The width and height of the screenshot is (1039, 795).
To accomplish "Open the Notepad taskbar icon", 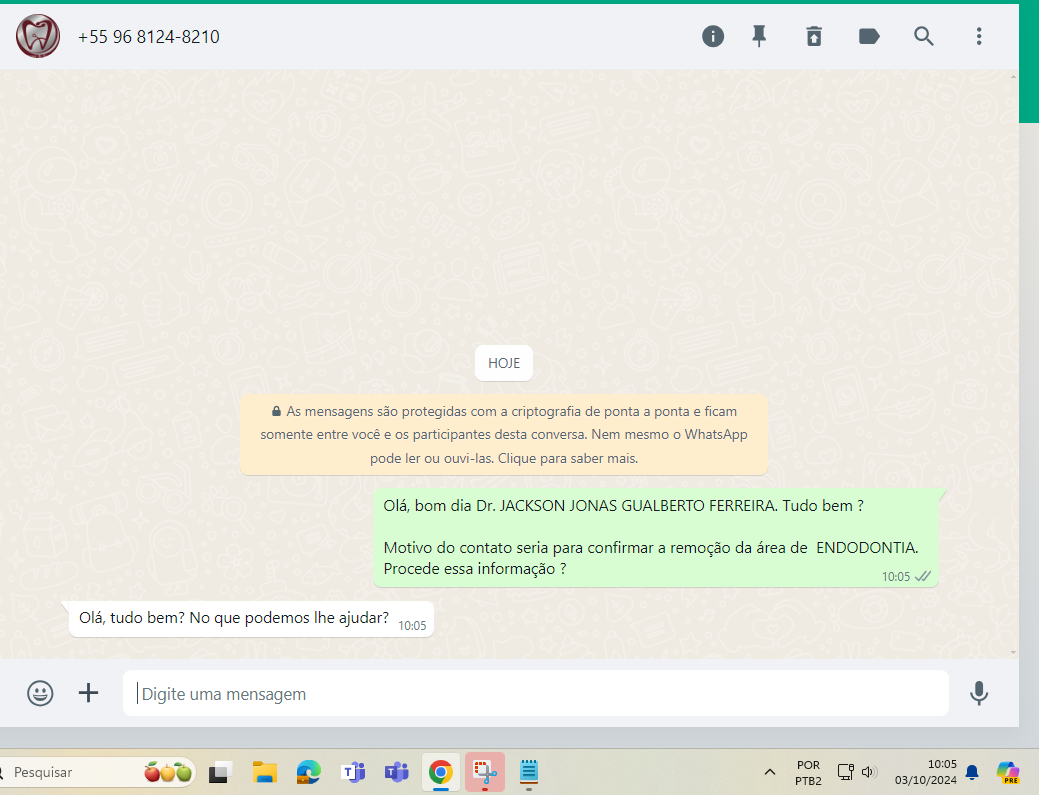I will coord(529,772).
